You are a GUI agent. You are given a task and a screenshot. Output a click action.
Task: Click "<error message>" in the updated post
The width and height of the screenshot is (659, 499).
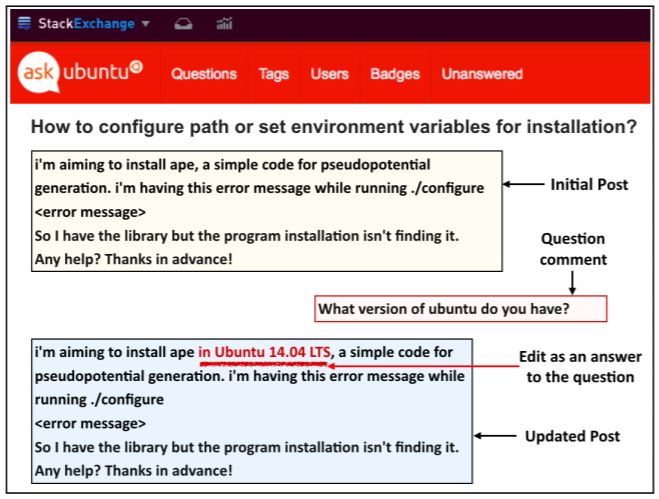(90, 423)
